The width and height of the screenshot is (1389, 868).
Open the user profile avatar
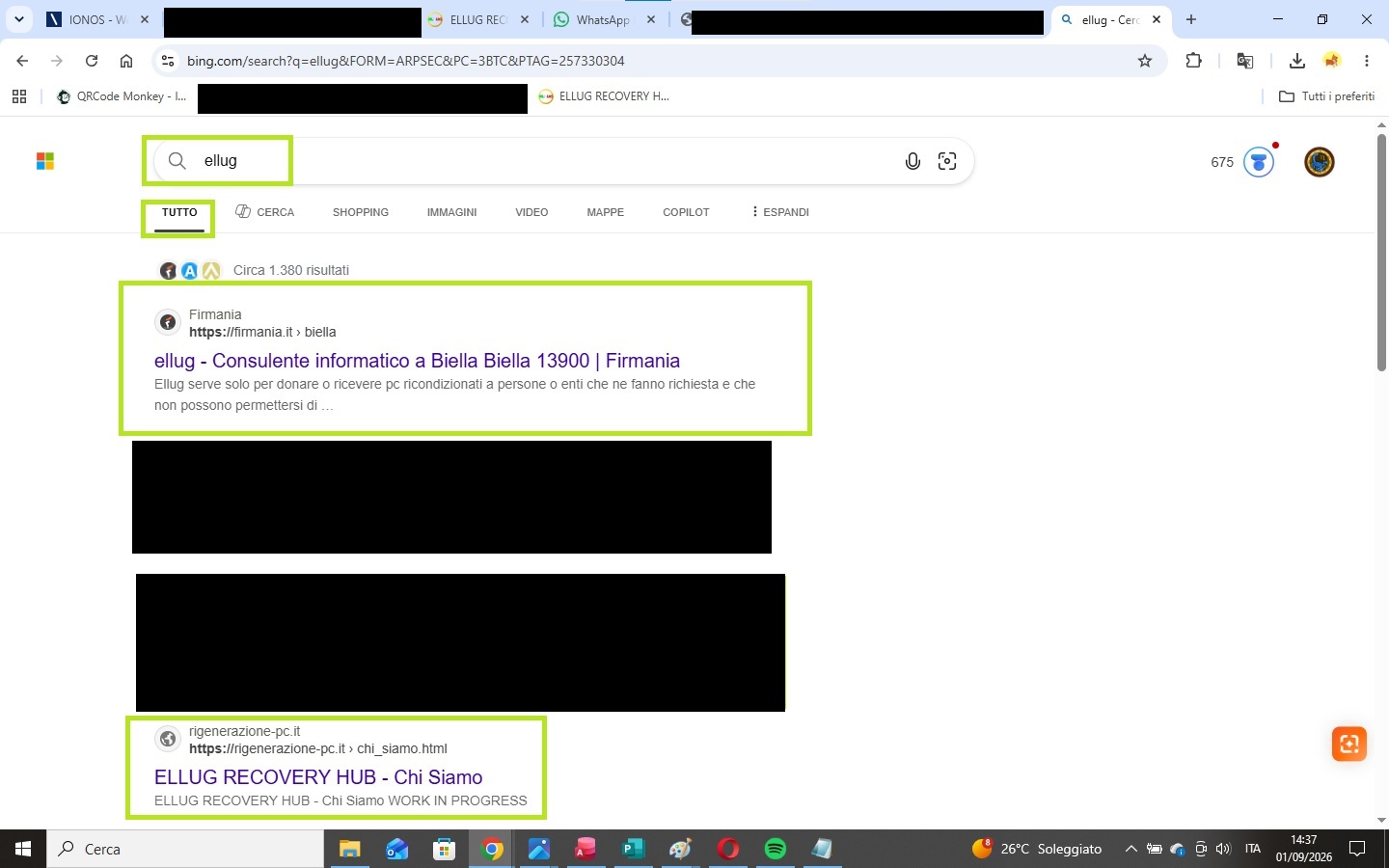(x=1320, y=162)
